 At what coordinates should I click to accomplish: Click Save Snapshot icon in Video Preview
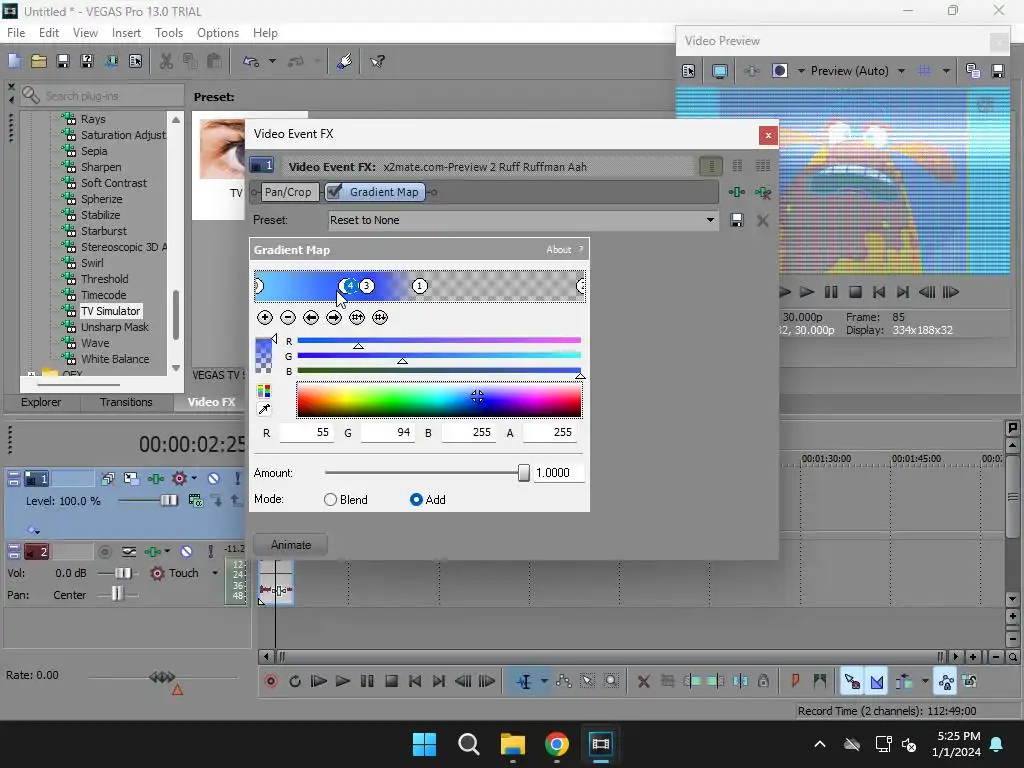(998, 71)
